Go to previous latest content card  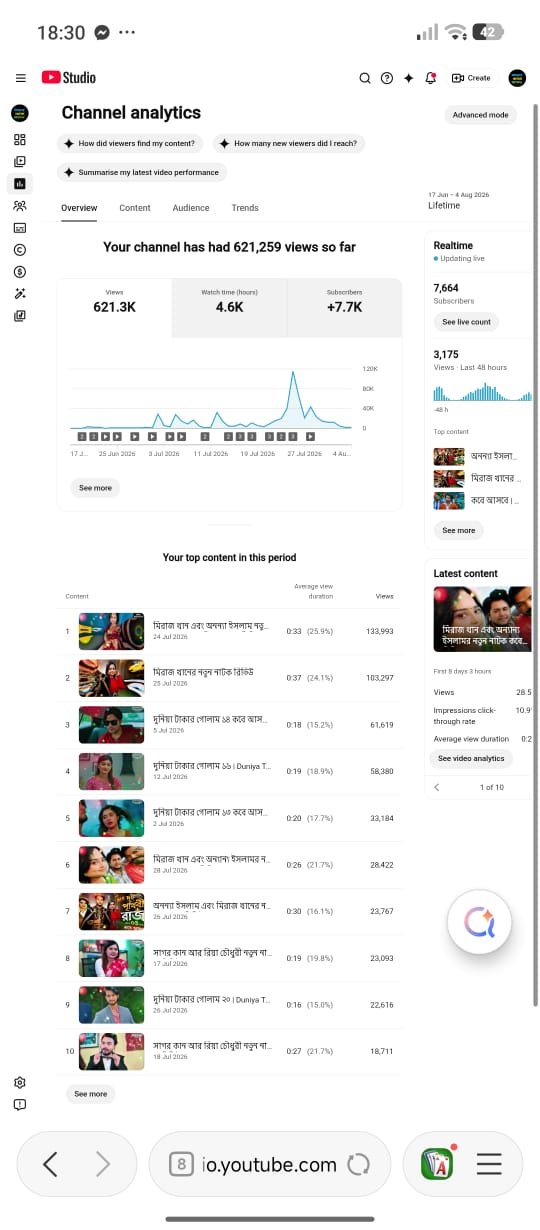[x=437, y=788]
